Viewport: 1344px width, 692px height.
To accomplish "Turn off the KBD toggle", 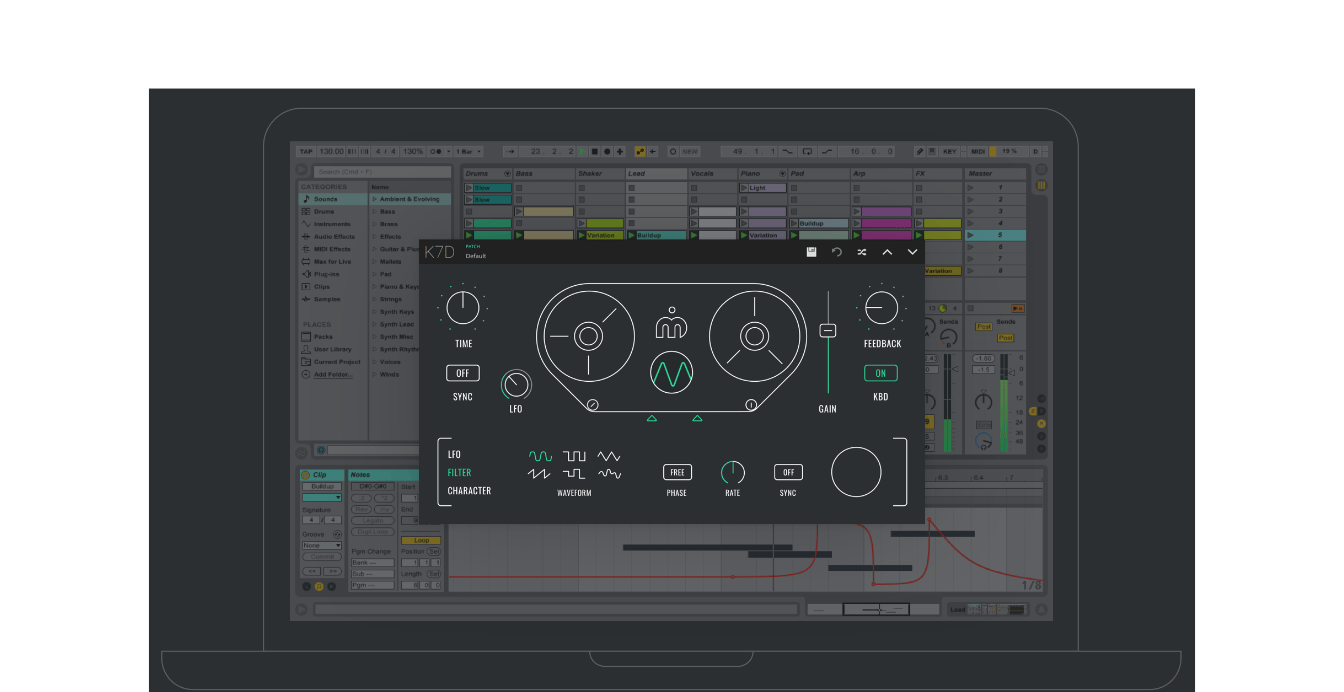I will pyautogui.click(x=880, y=373).
